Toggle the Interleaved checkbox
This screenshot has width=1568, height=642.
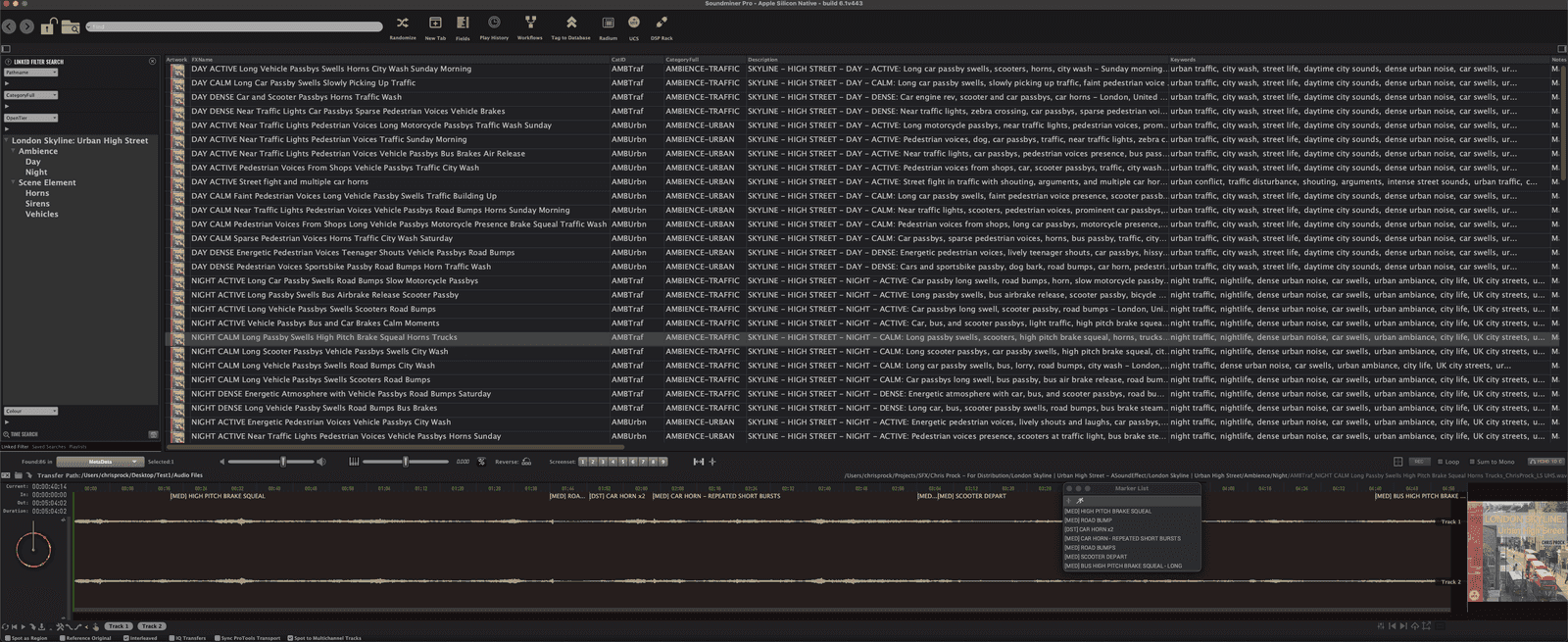tap(126, 638)
